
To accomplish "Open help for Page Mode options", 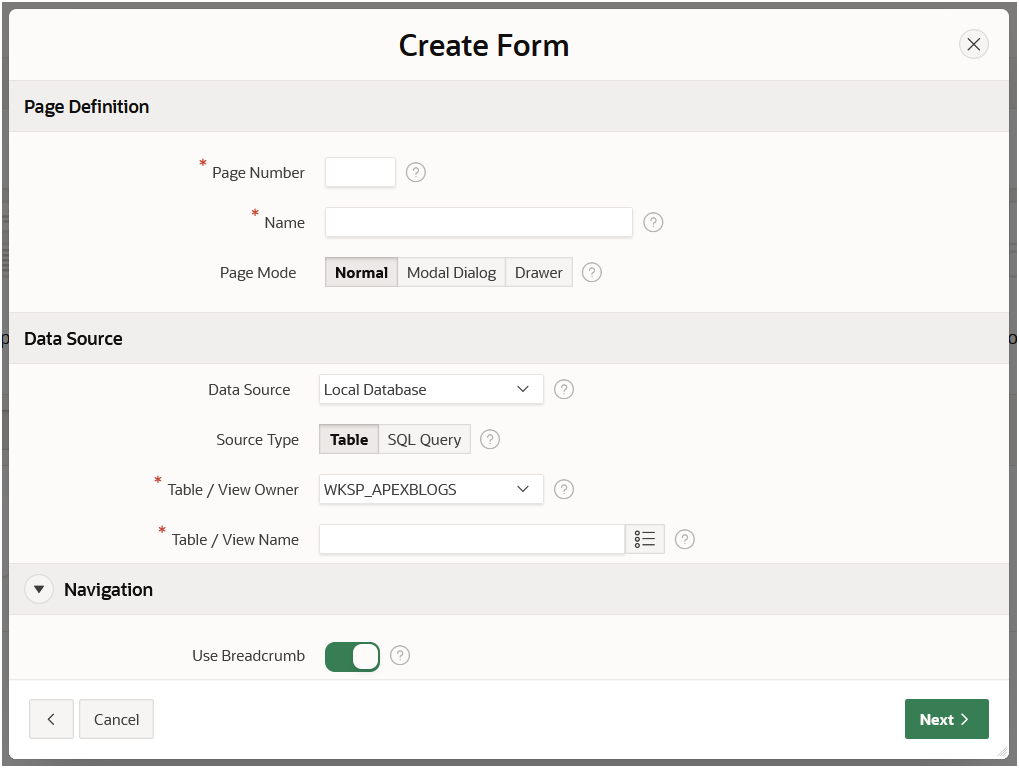I will [591, 272].
